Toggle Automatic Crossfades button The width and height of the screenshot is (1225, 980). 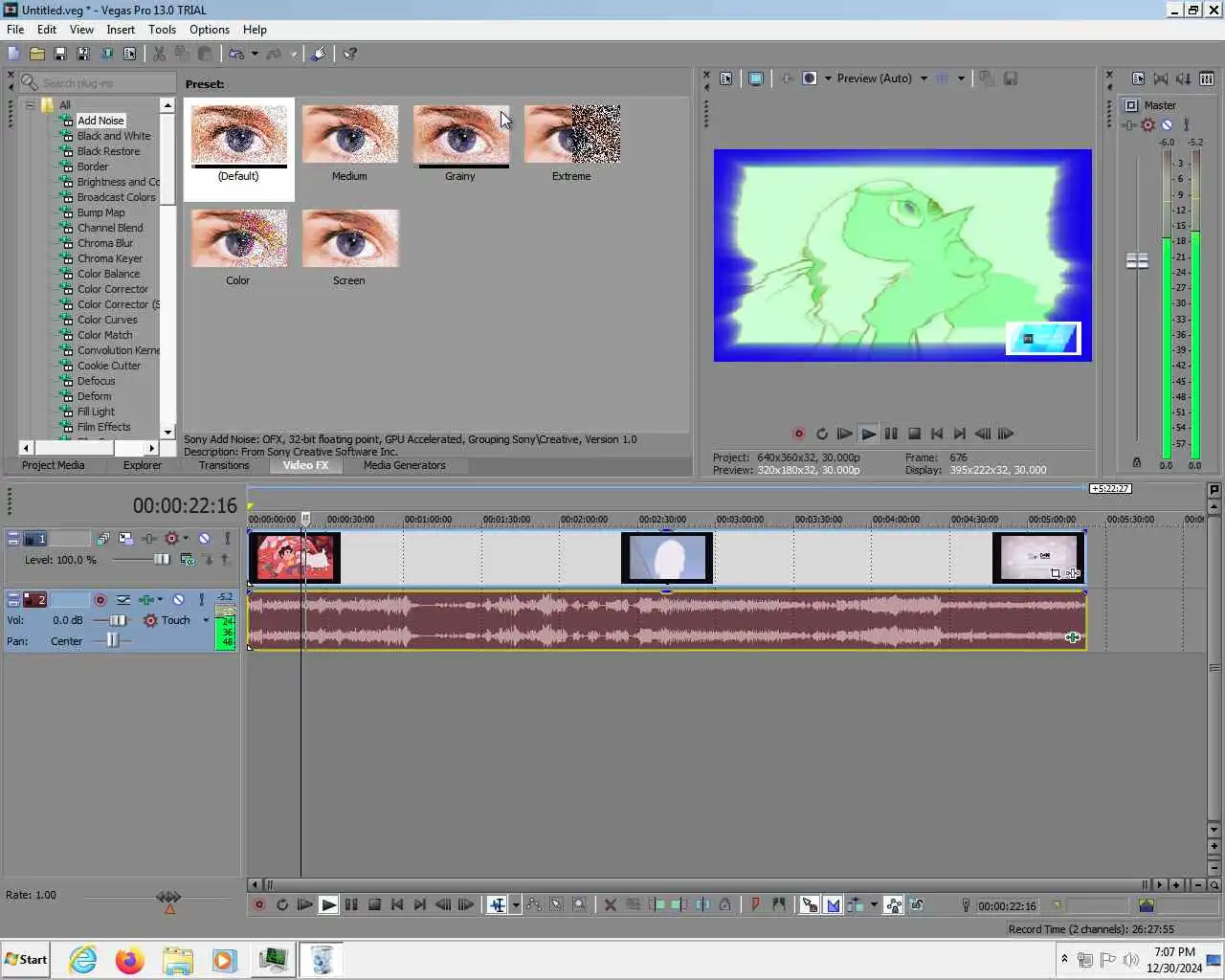click(833, 904)
